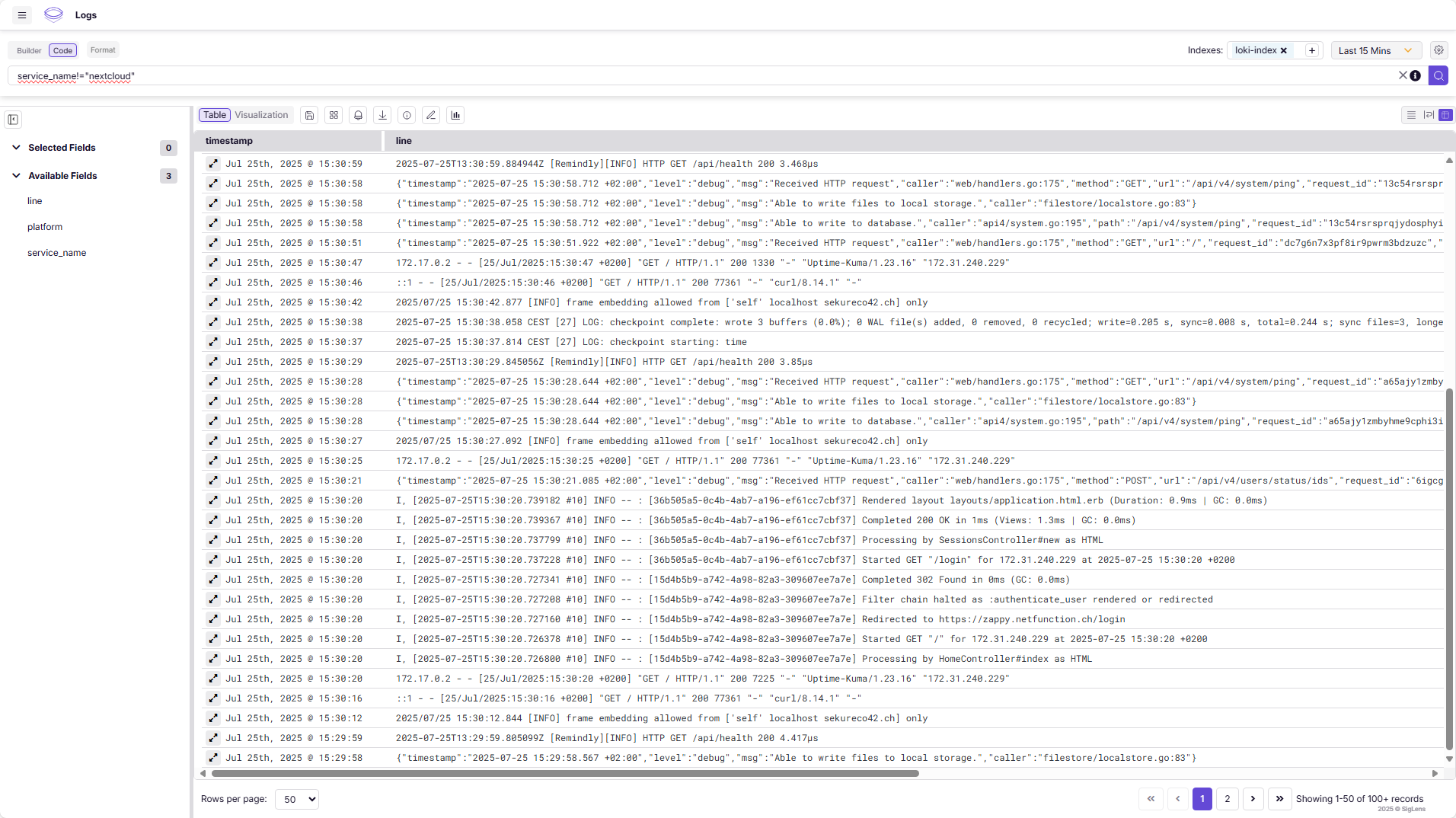
Task: Open the Last 15 Mins time range dropdown
Action: click(1375, 50)
